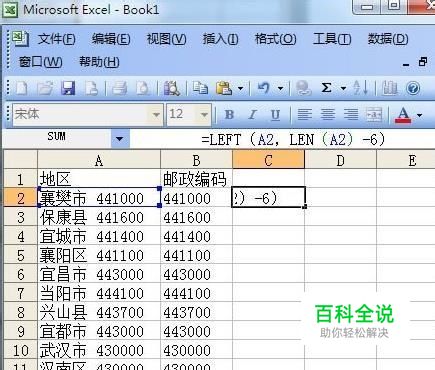Screen dimensions: 435x370
Task: Select row 5 header
Action: (20, 256)
